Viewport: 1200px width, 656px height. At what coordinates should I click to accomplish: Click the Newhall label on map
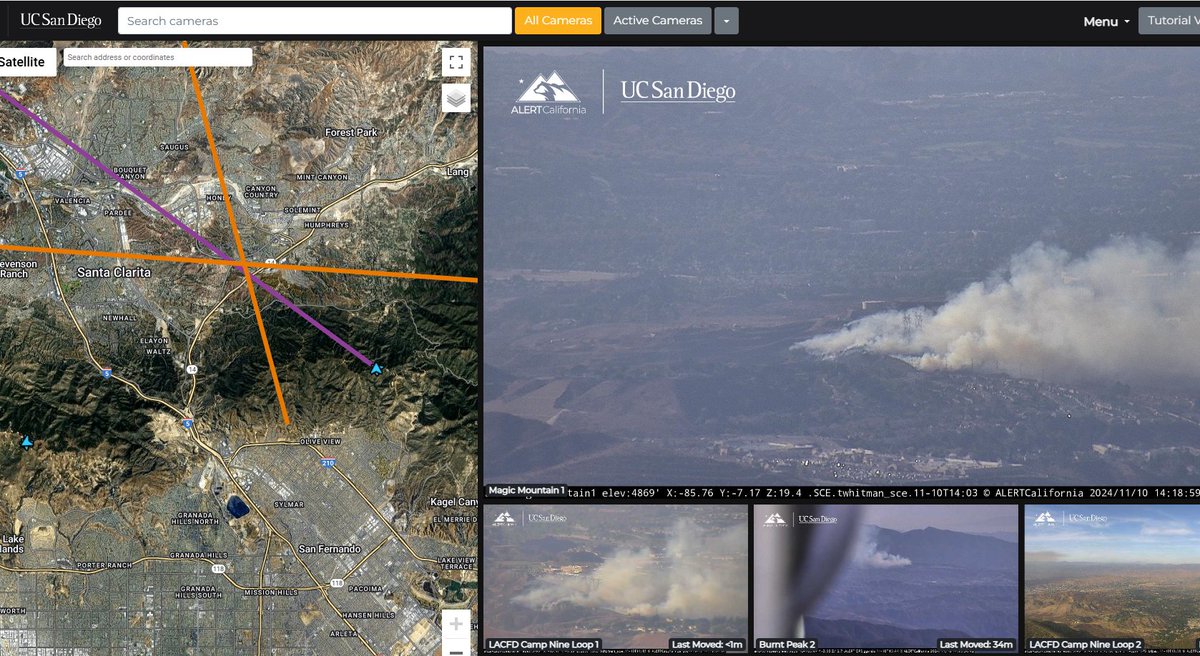pyautogui.click(x=121, y=317)
